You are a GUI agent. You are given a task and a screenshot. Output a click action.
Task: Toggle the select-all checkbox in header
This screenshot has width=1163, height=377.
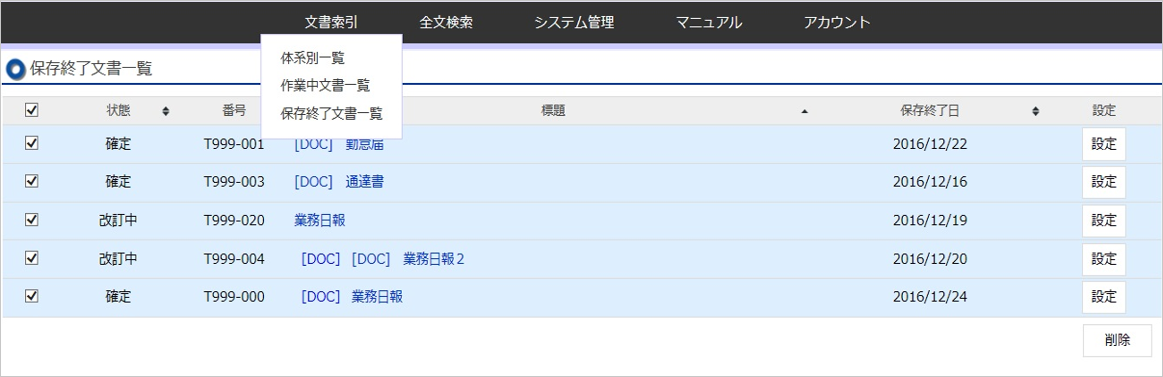click(32, 111)
